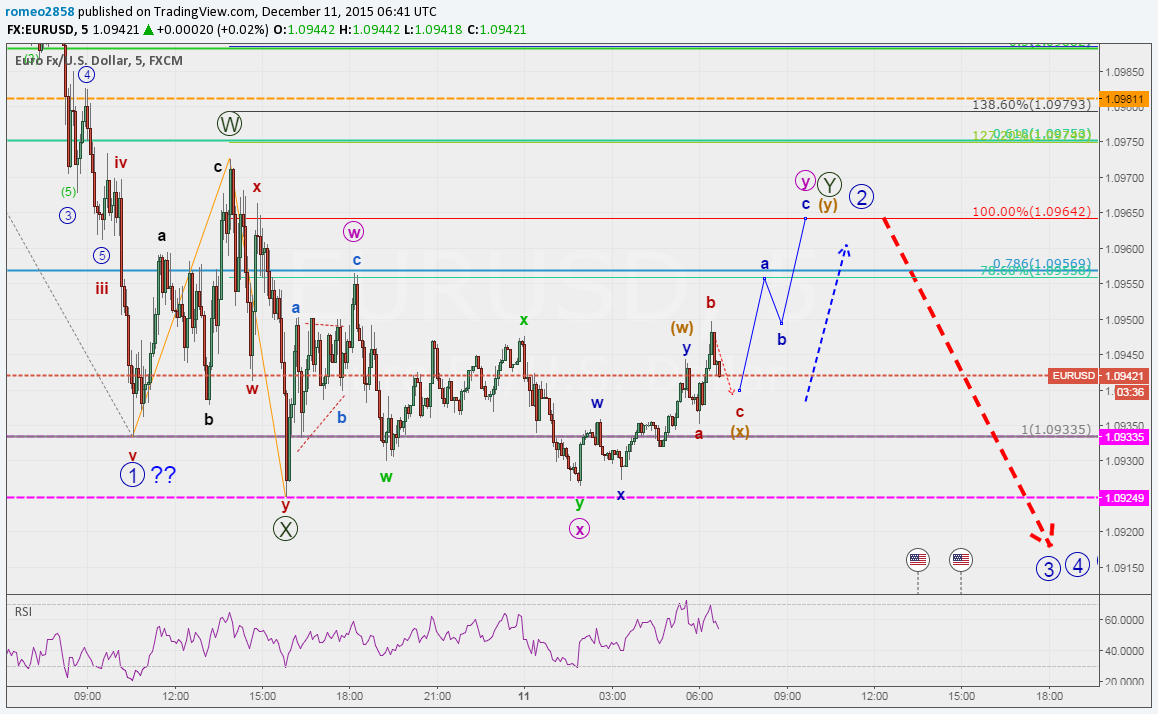Screen dimensions: 1158x714
Task: Click the C:1.09421 close value in header
Action: tap(497, 30)
